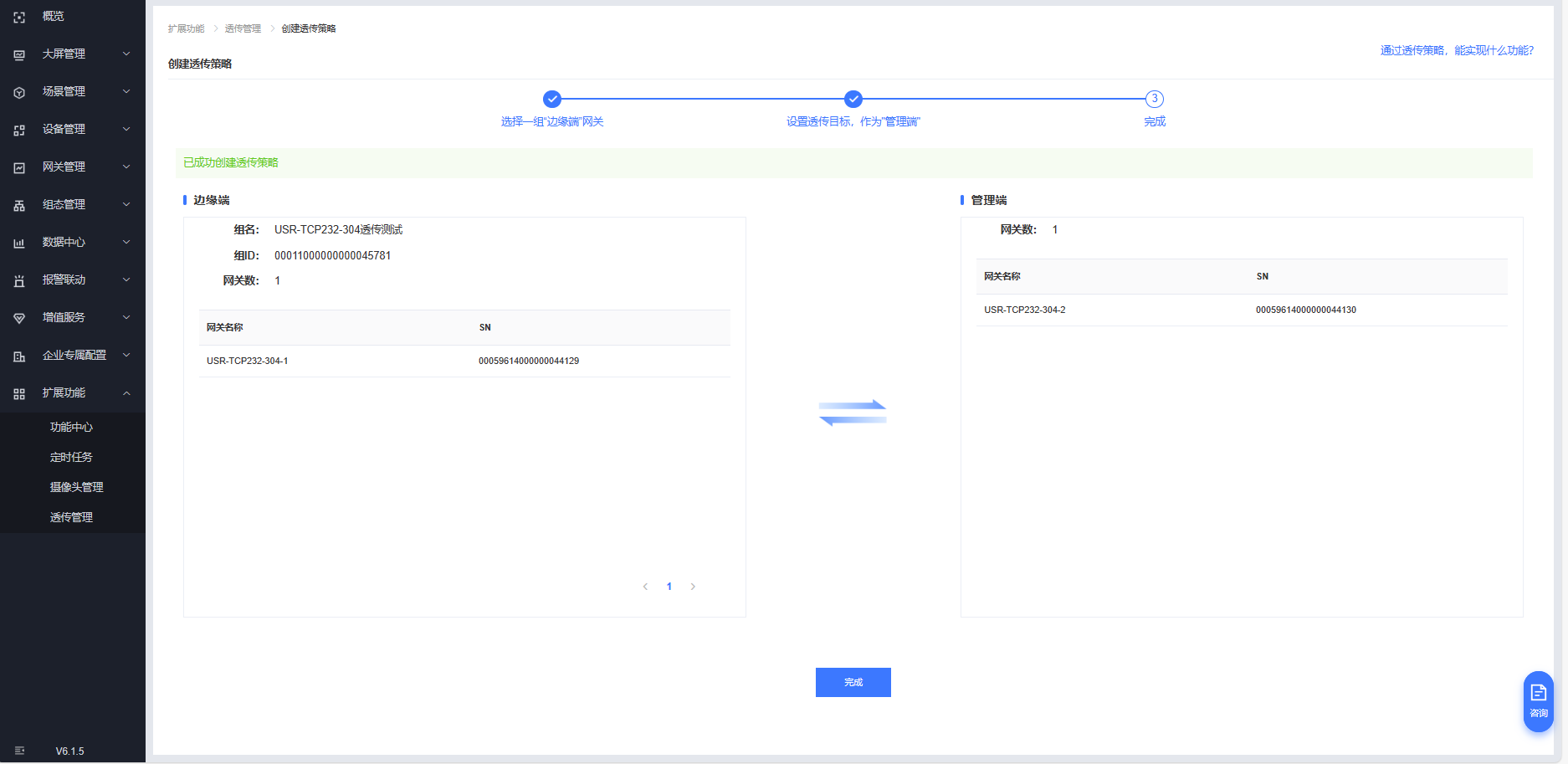This screenshot has height=764, width=1568.
Task: Expand the 企业专属配置 menu chevron
Action: [x=126, y=355]
